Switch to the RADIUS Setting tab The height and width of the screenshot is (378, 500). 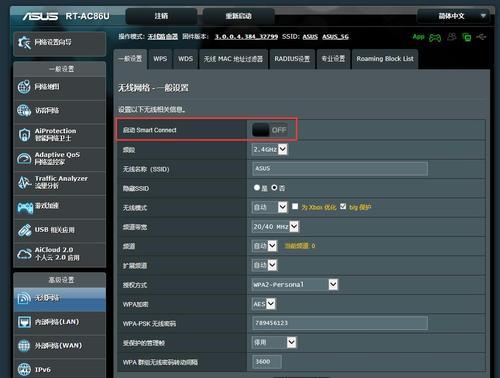click(292, 59)
